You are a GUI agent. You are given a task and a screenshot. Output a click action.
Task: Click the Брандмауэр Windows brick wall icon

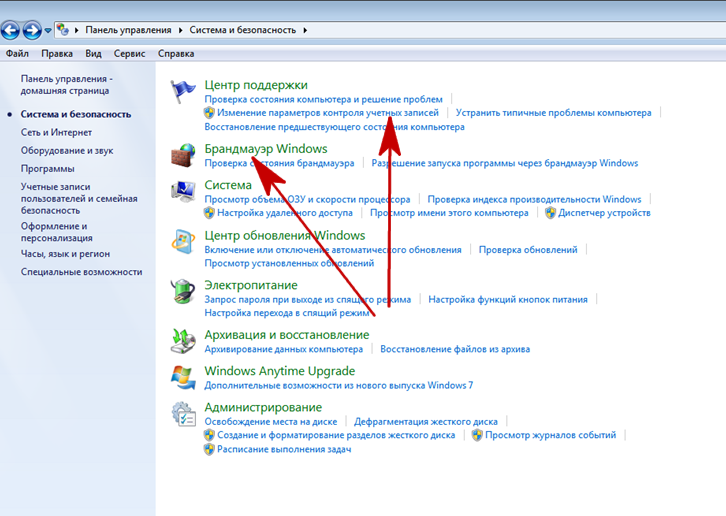[x=183, y=155]
